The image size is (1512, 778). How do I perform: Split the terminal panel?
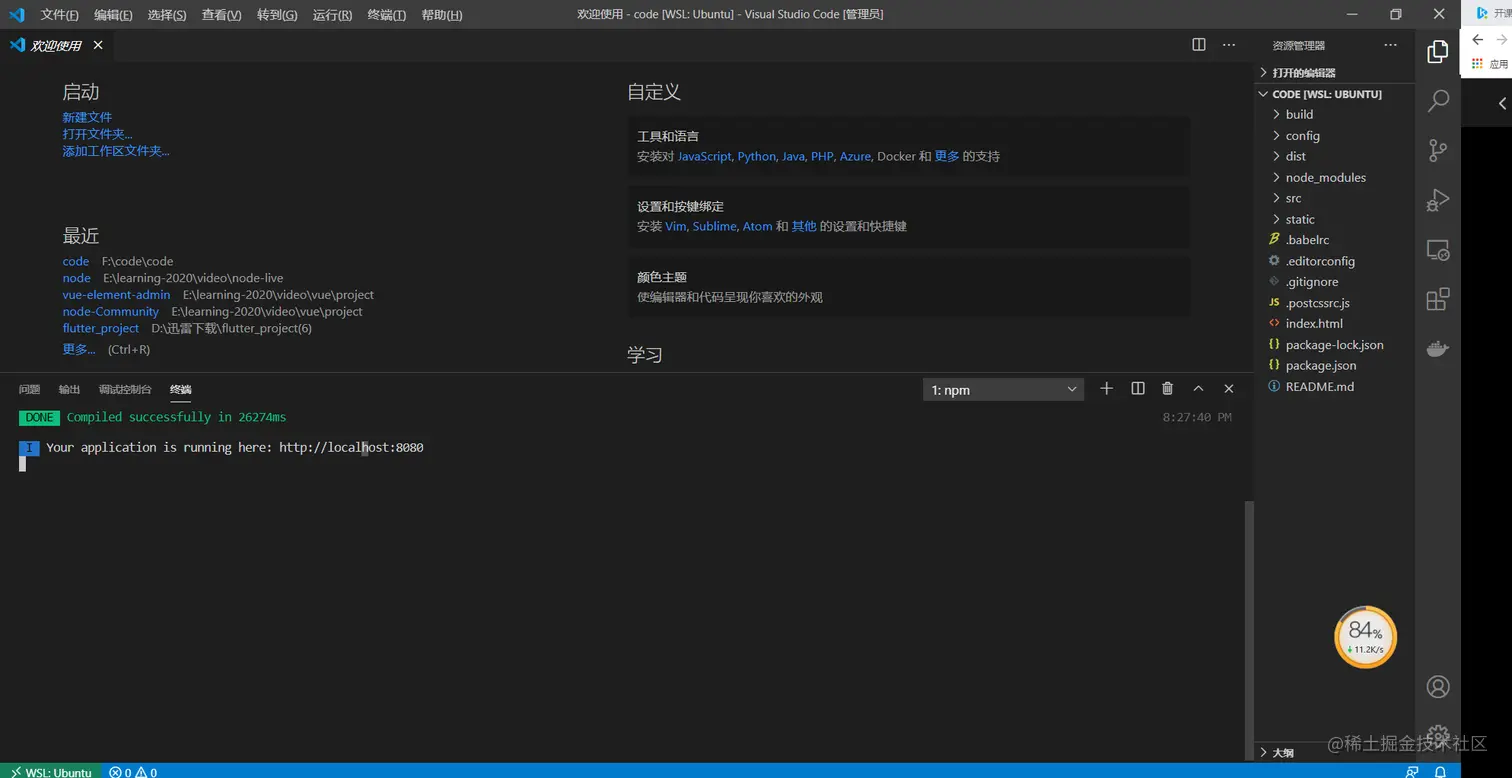coord(1137,389)
